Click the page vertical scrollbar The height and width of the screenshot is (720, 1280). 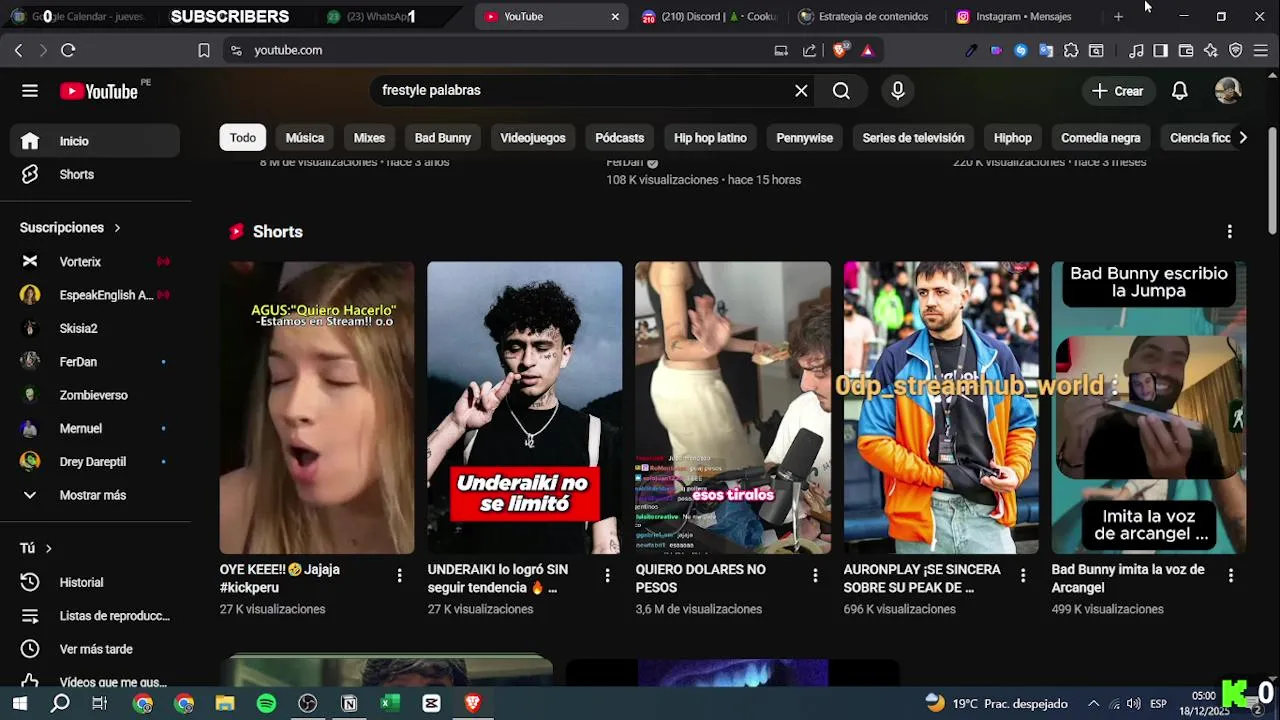(x=1273, y=180)
